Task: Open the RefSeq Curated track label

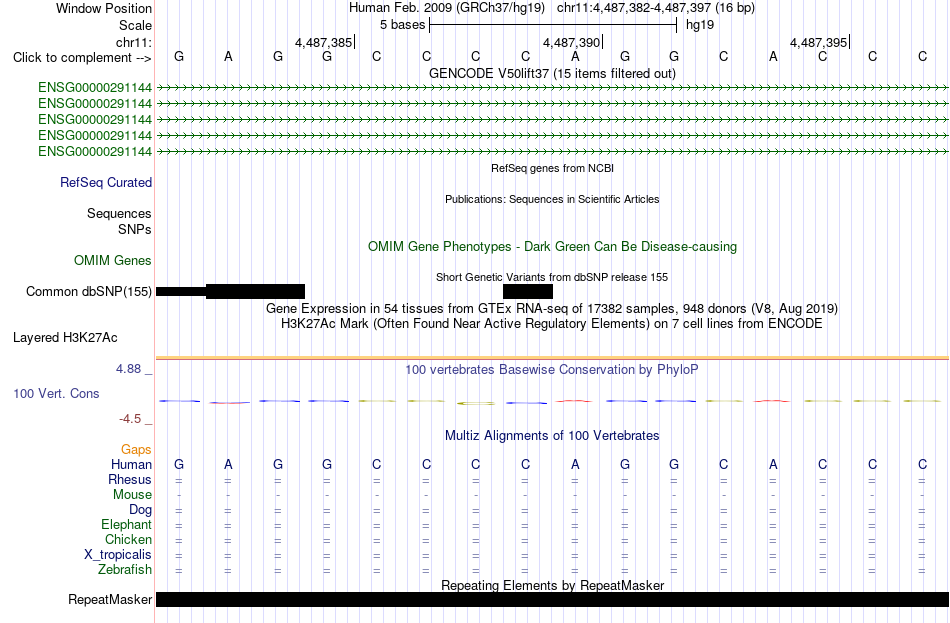Action: (105, 182)
